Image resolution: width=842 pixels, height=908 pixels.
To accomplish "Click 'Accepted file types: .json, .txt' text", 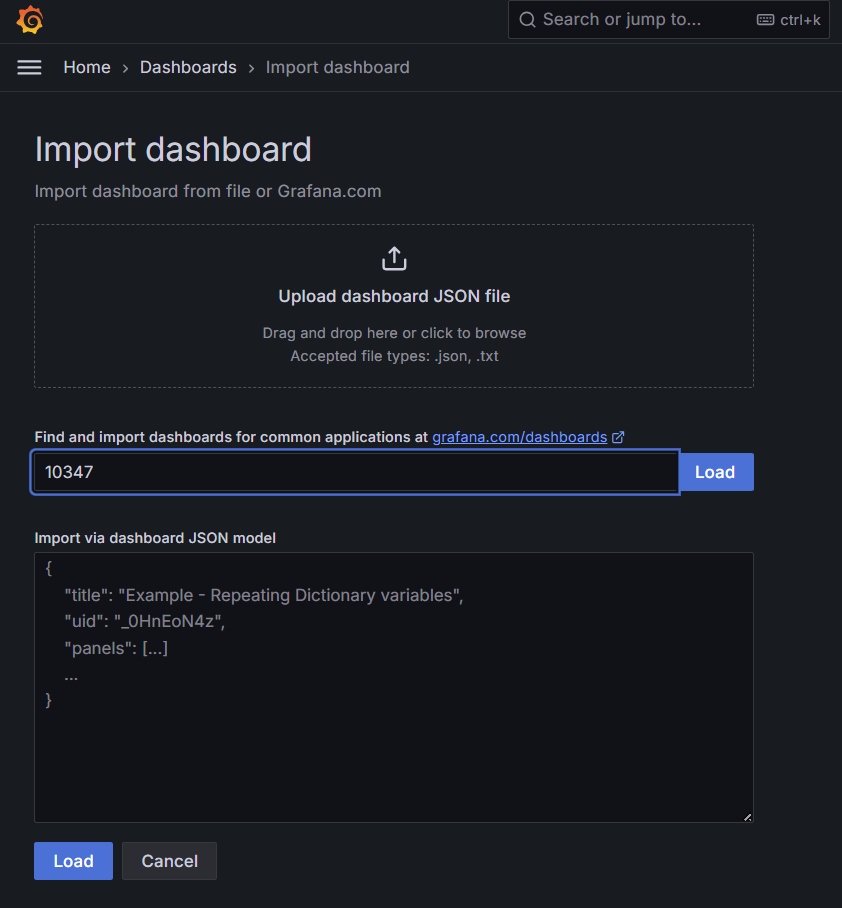I will [394, 356].
